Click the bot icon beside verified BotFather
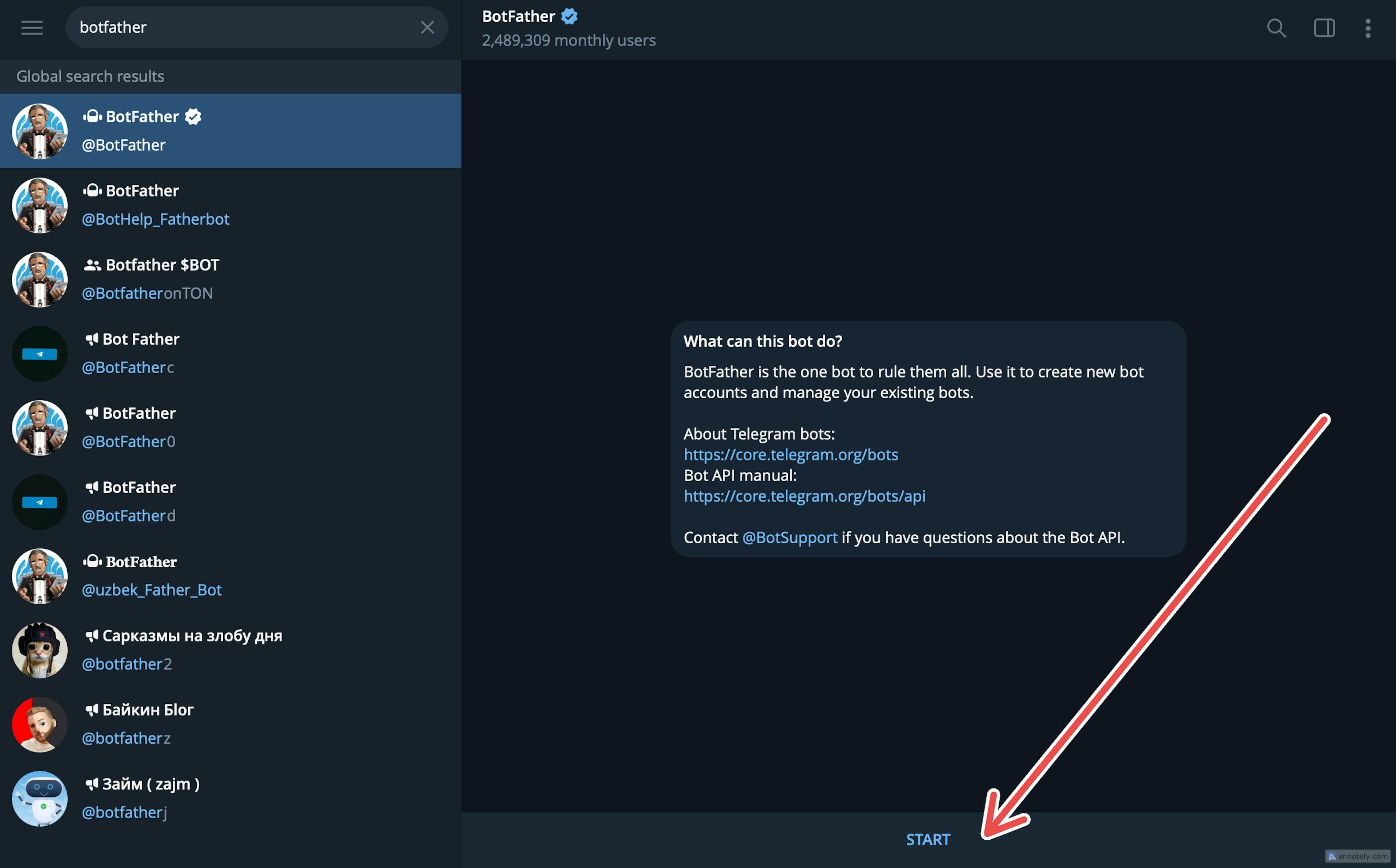Image resolution: width=1396 pixels, height=868 pixels. click(92, 117)
